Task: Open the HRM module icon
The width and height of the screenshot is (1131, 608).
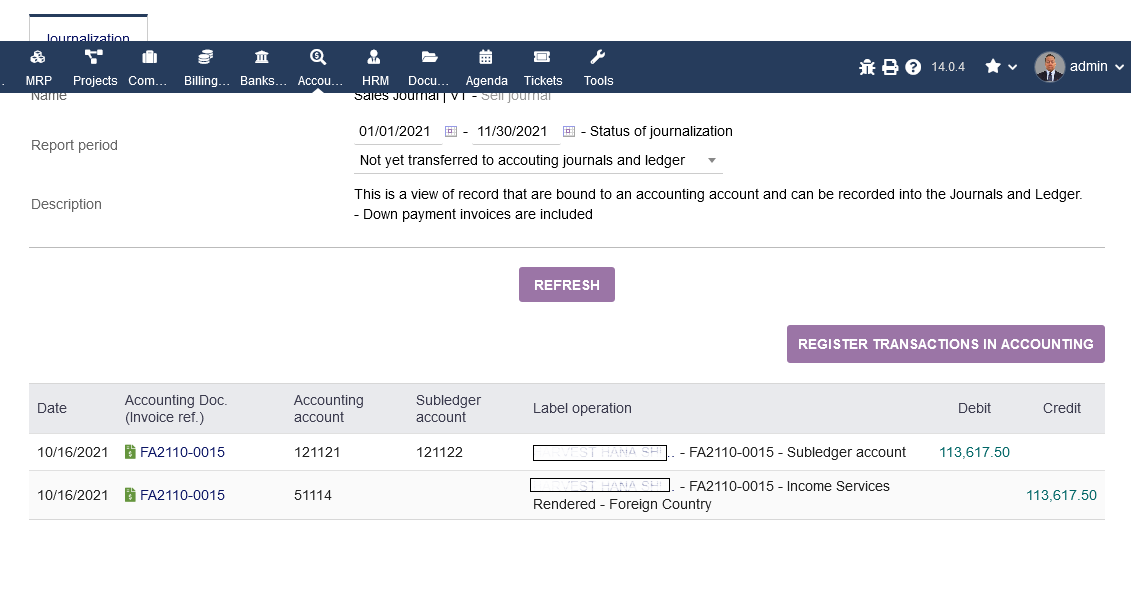Action: pyautogui.click(x=375, y=58)
